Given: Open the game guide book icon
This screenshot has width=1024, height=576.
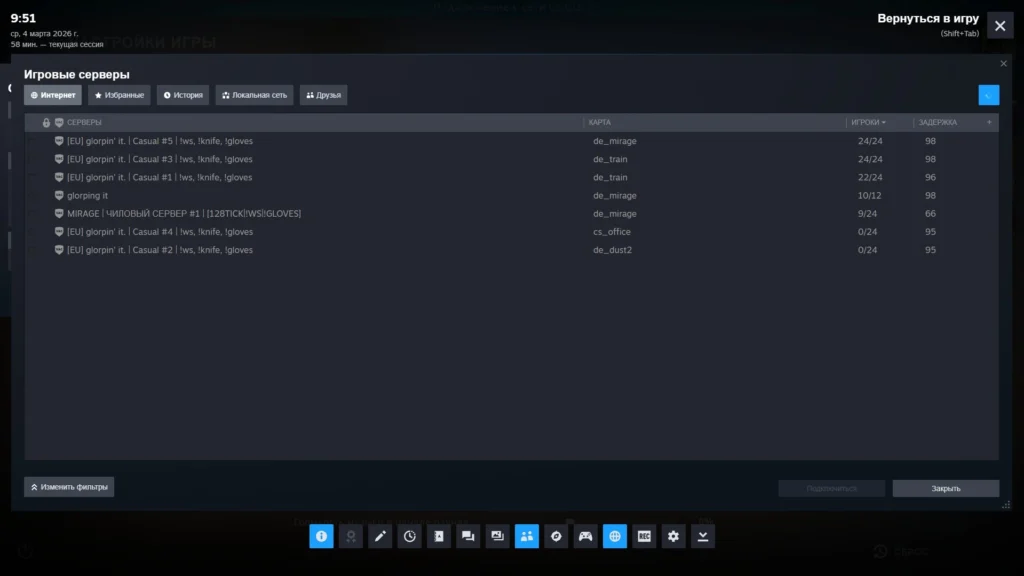Looking at the screenshot, I should pos(438,536).
